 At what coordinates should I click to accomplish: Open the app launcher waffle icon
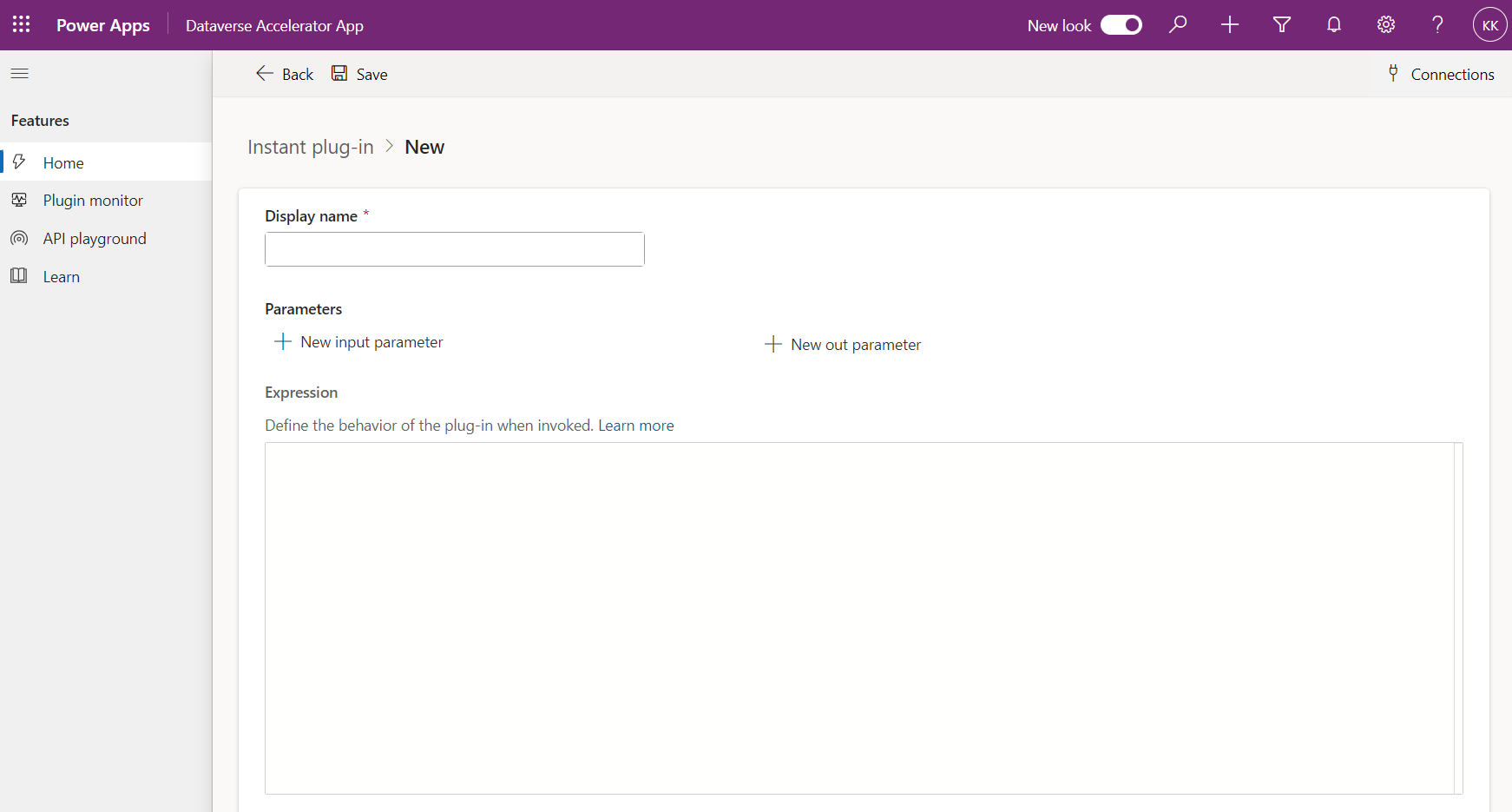(22, 25)
